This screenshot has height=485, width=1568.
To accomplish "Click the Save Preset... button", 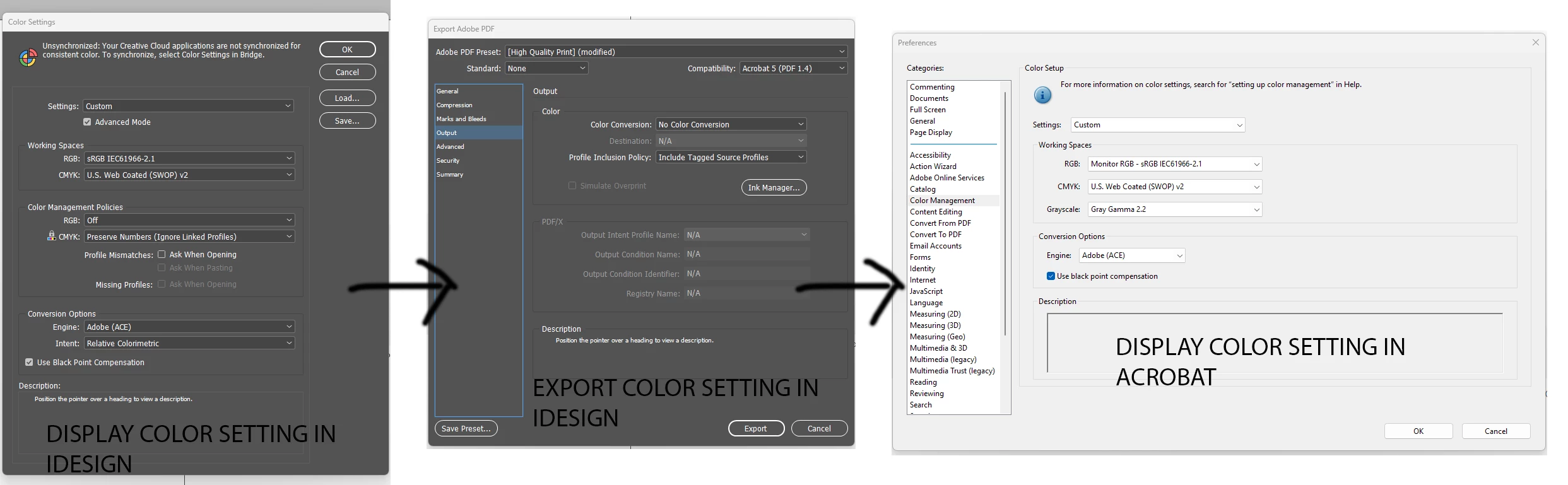I will coord(466,428).
